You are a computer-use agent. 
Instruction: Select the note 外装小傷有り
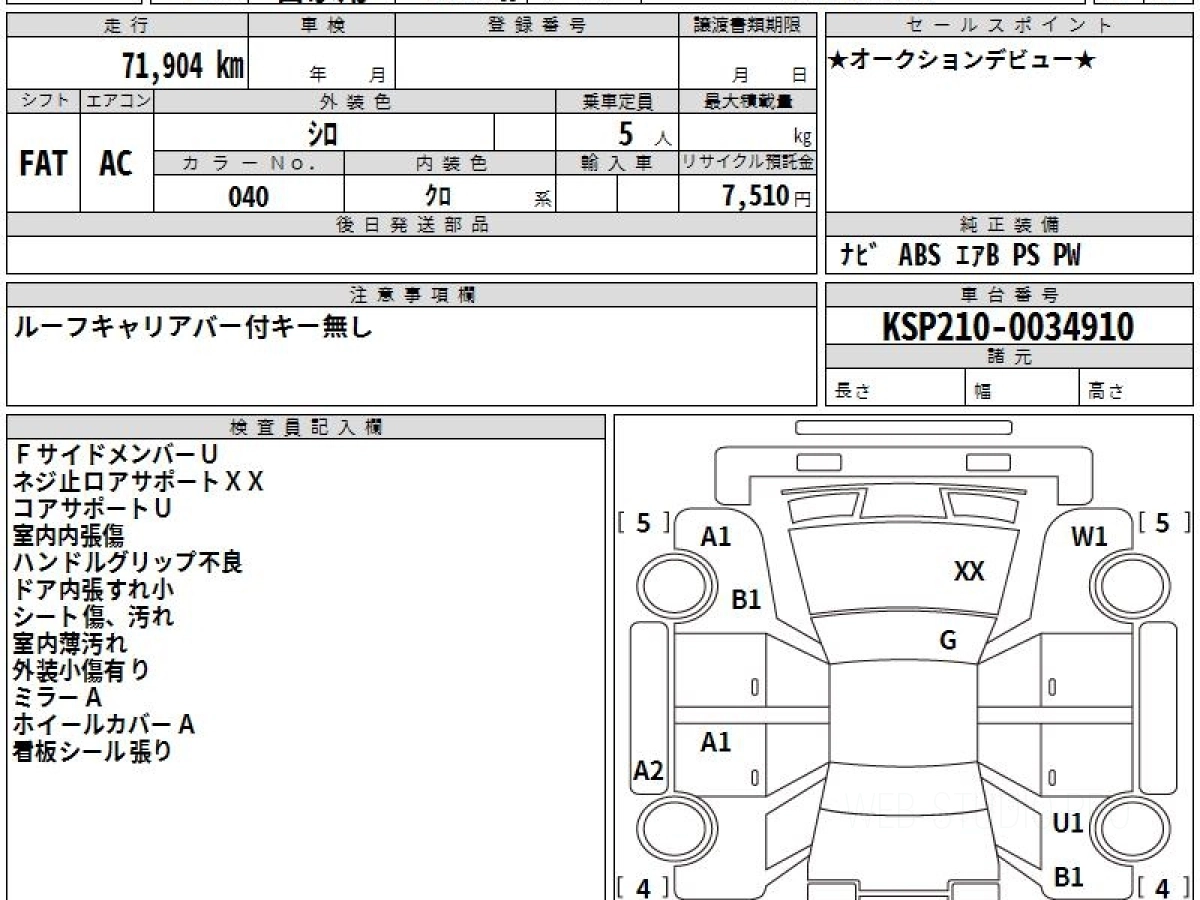81,671
